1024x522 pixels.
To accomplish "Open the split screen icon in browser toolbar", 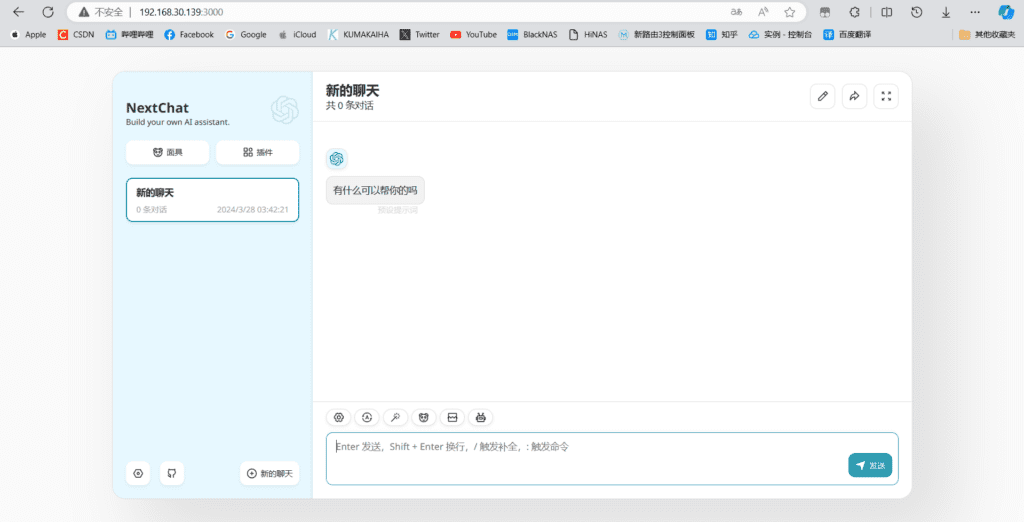I will 887,12.
